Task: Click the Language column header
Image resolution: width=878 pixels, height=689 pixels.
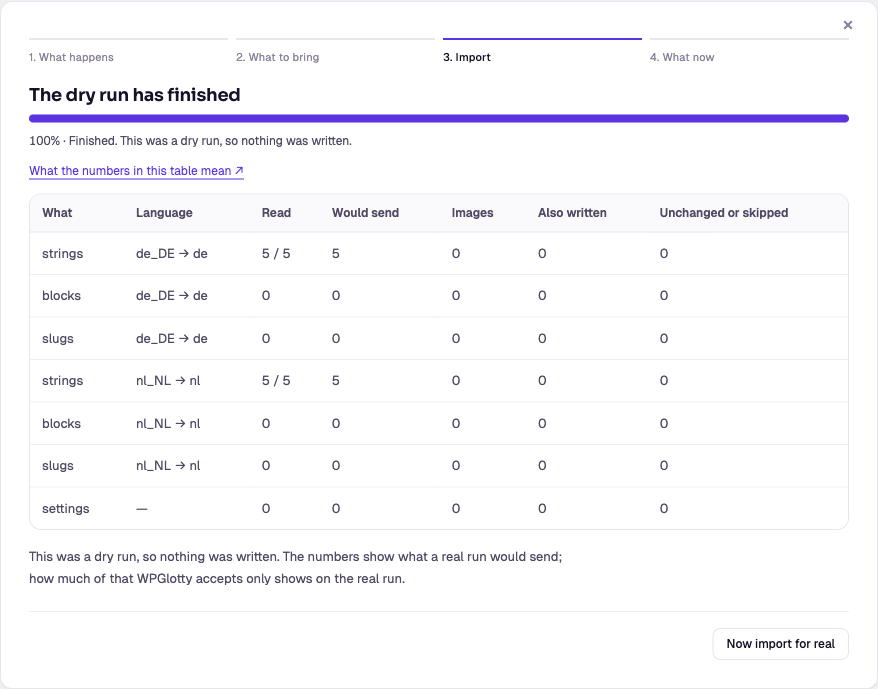Action: click(x=164, y=213)
